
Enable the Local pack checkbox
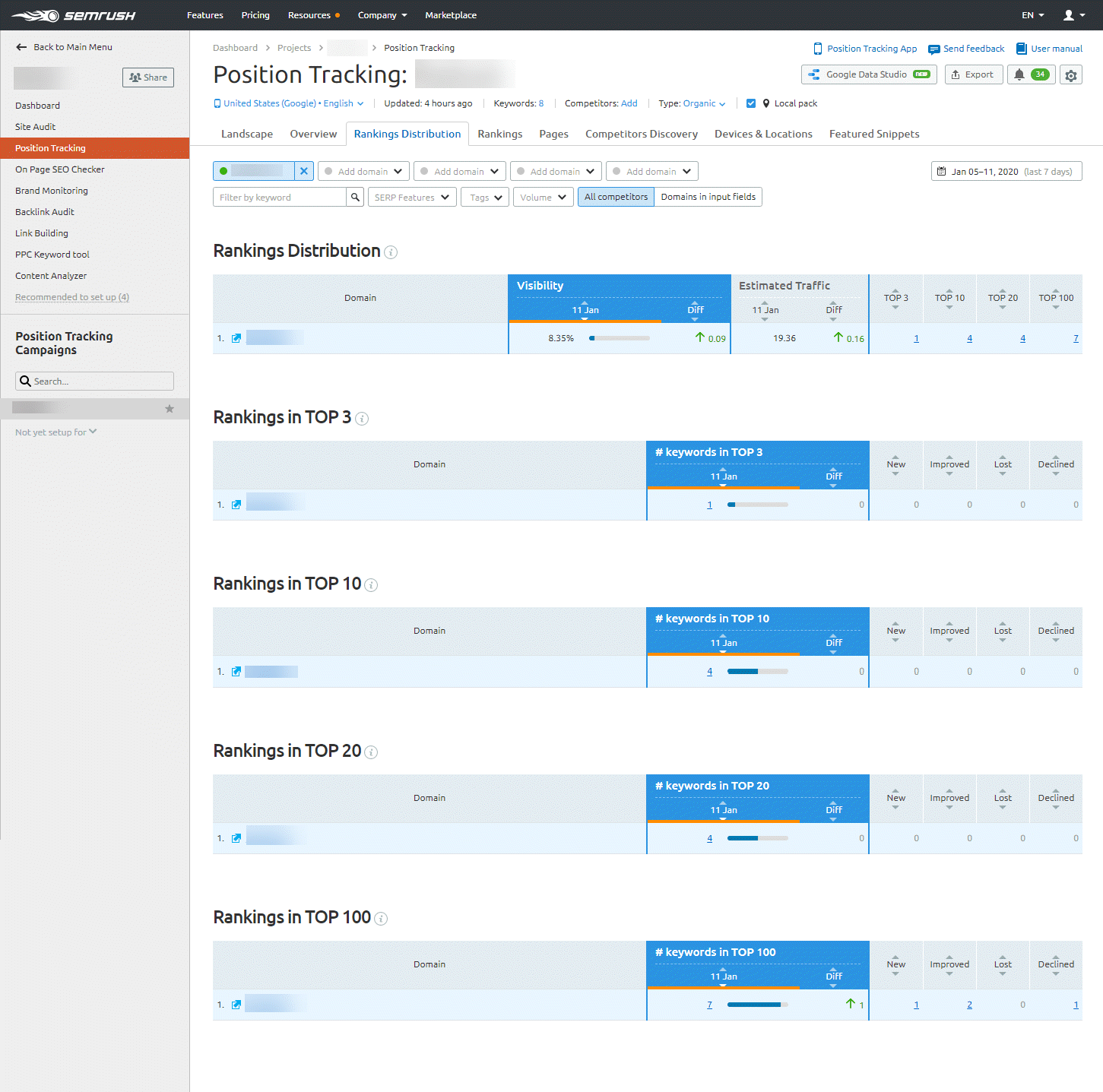click(751, 103)
